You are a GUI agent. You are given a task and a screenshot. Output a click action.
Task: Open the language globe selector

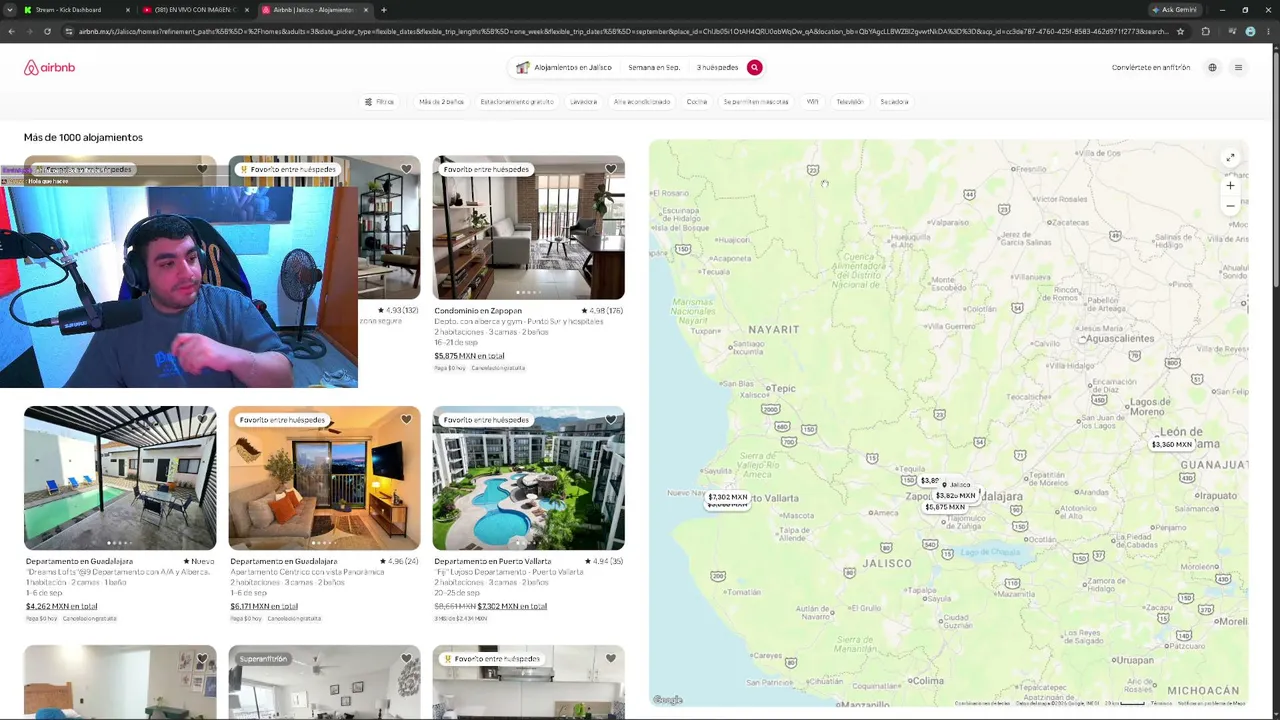pos(1212,67)
